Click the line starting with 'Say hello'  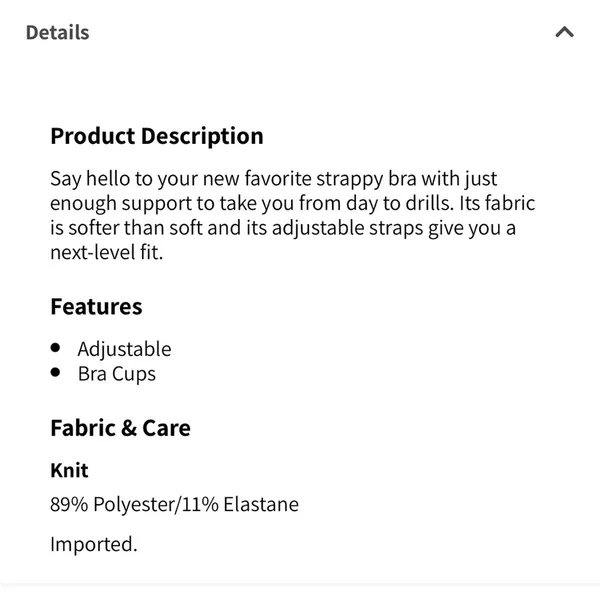tap(274, 179)
